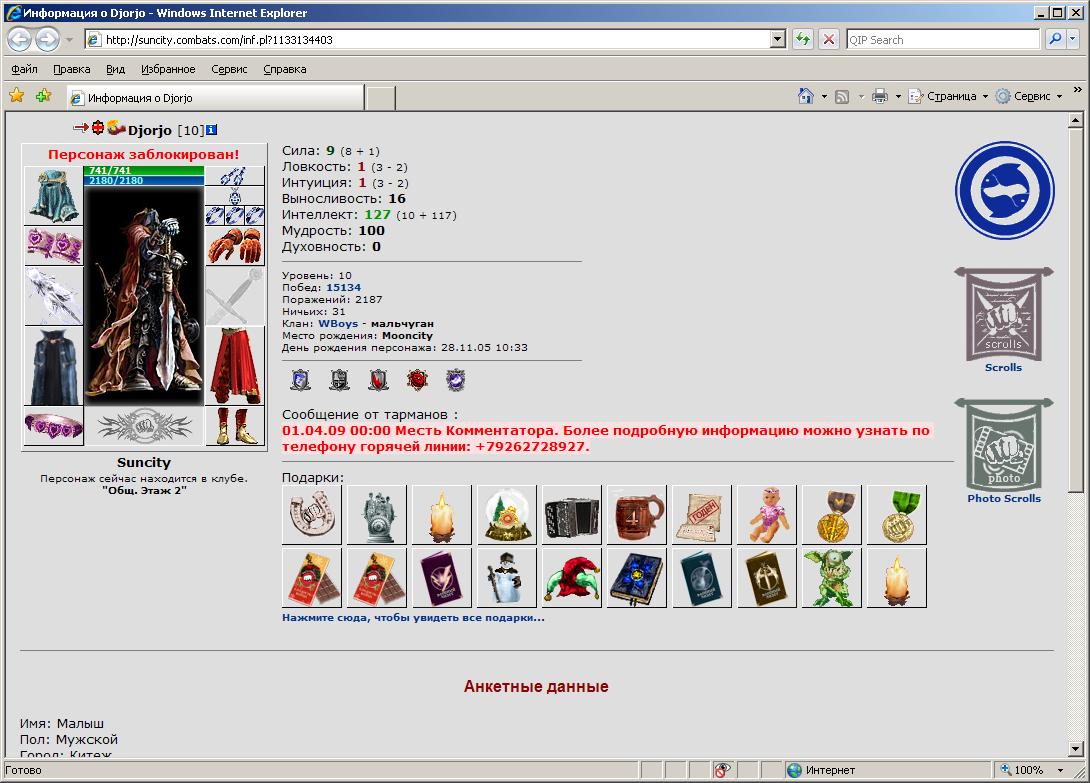Click the stamped document gift icon
1090x783 pixels.
pos(702,515)
